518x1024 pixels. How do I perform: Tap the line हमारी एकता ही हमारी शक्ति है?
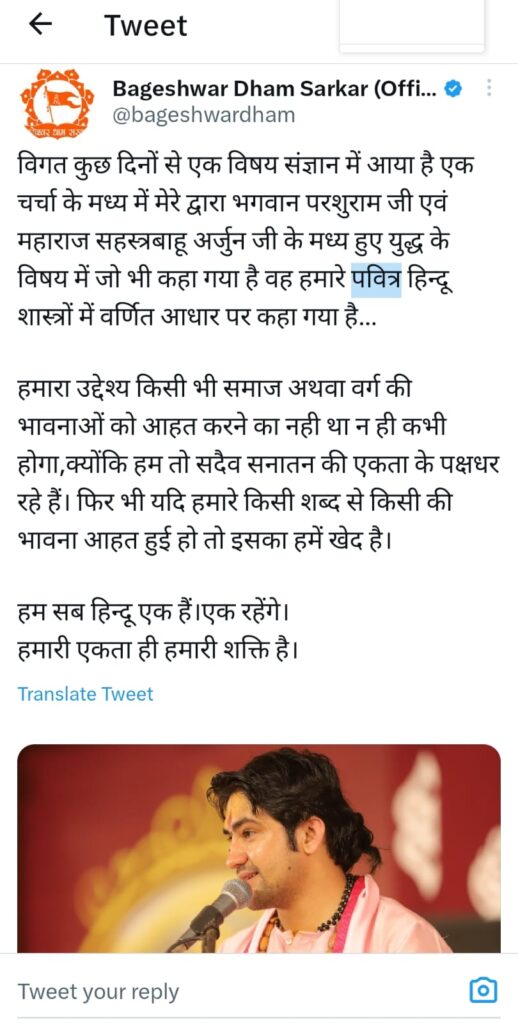[x=157, y=651]
